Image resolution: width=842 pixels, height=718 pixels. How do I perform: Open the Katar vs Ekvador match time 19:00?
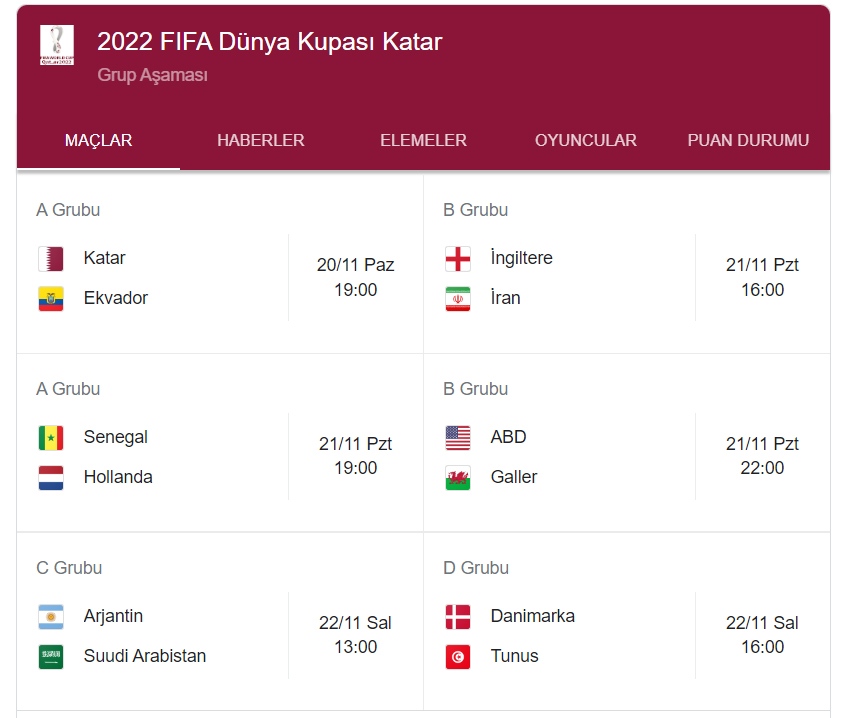coord(355,290)
